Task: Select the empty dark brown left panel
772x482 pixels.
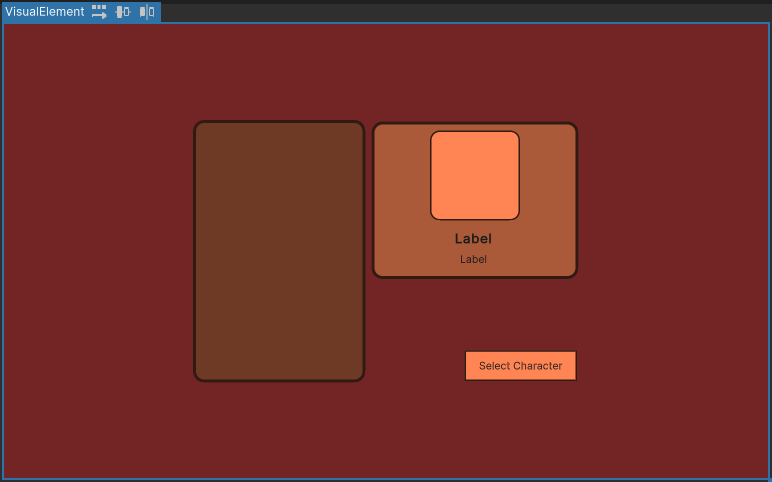Action: (x=279, y=251)
